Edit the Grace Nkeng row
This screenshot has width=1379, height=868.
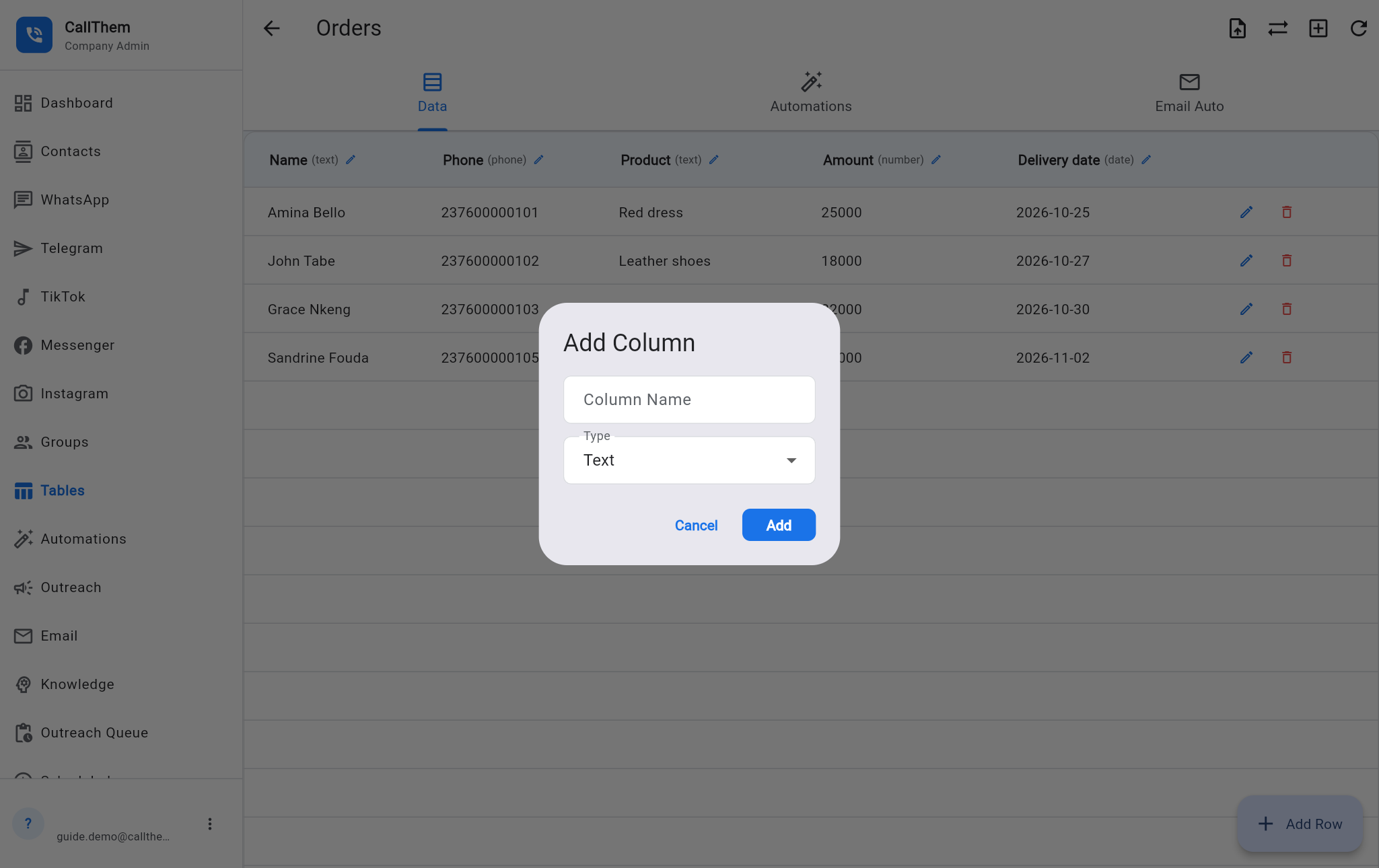(1246, 310)
